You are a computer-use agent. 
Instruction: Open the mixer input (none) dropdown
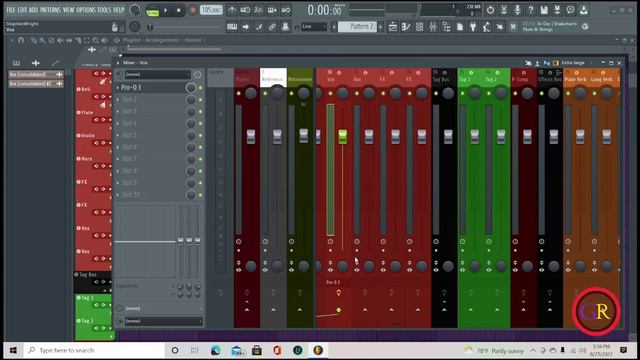[158, 74]
